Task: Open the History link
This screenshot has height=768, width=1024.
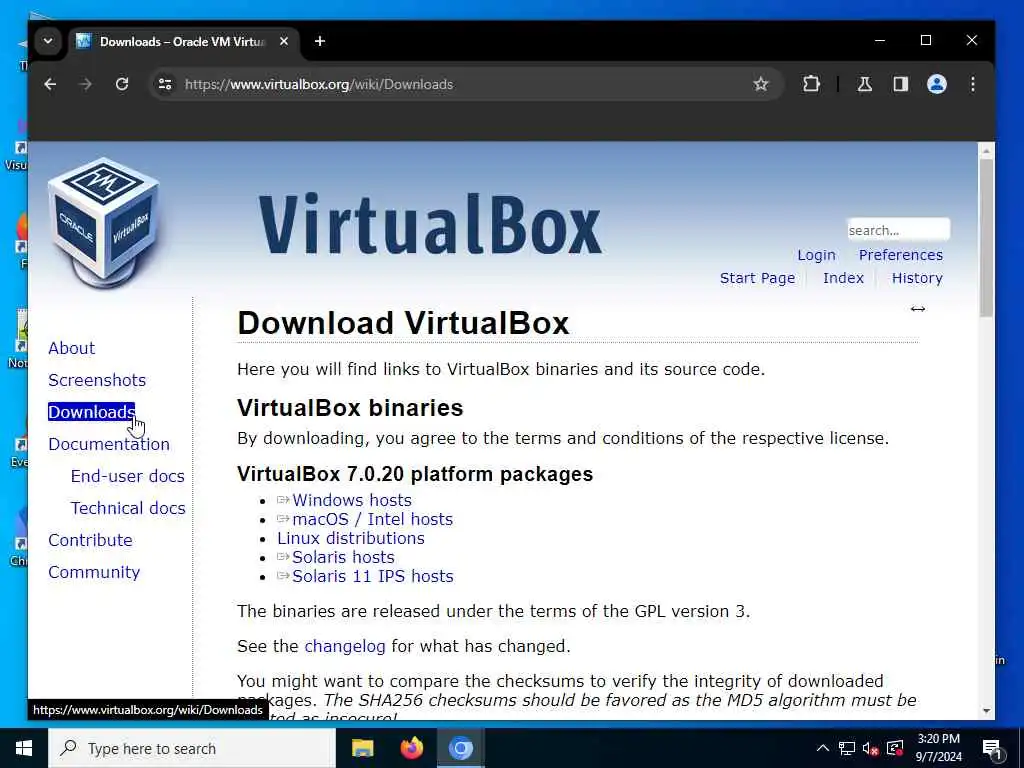Action: 917,278
